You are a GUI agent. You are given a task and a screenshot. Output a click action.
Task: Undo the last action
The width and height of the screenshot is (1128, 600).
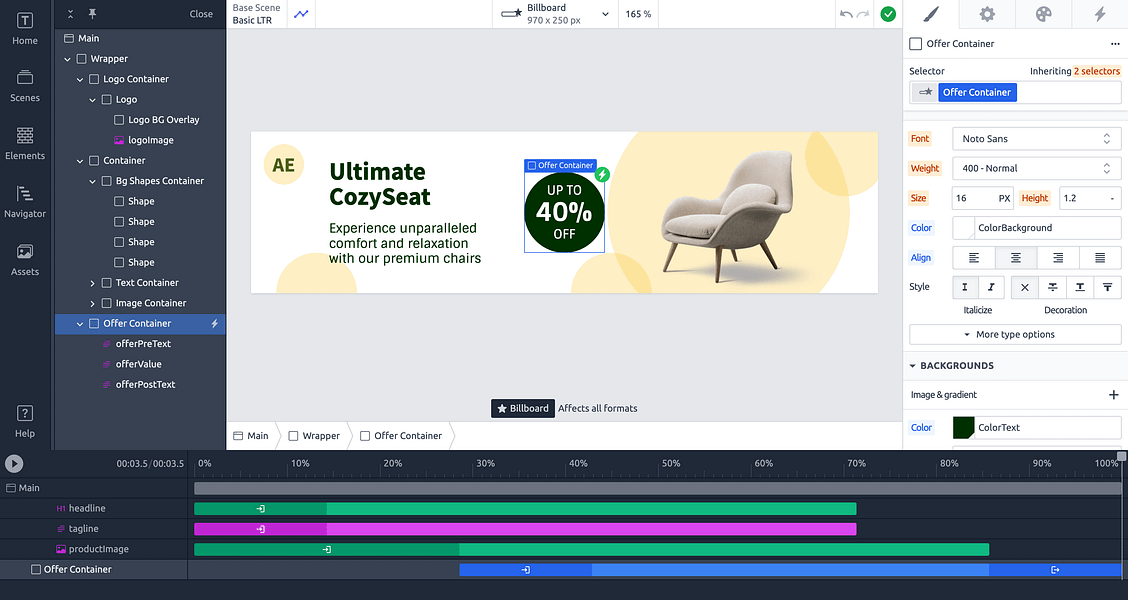[846, 14]
